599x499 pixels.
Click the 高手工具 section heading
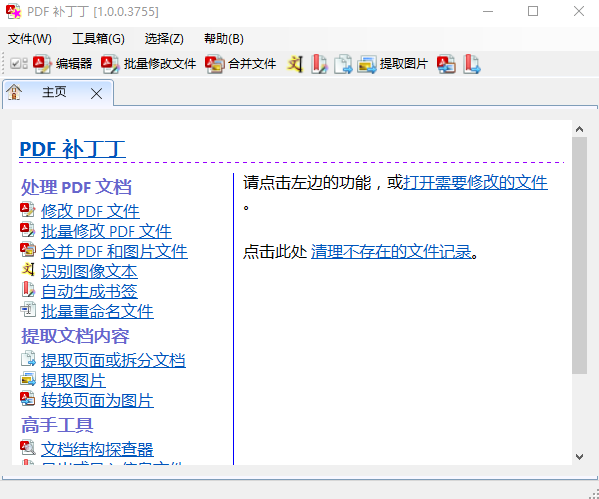[57, 425]
